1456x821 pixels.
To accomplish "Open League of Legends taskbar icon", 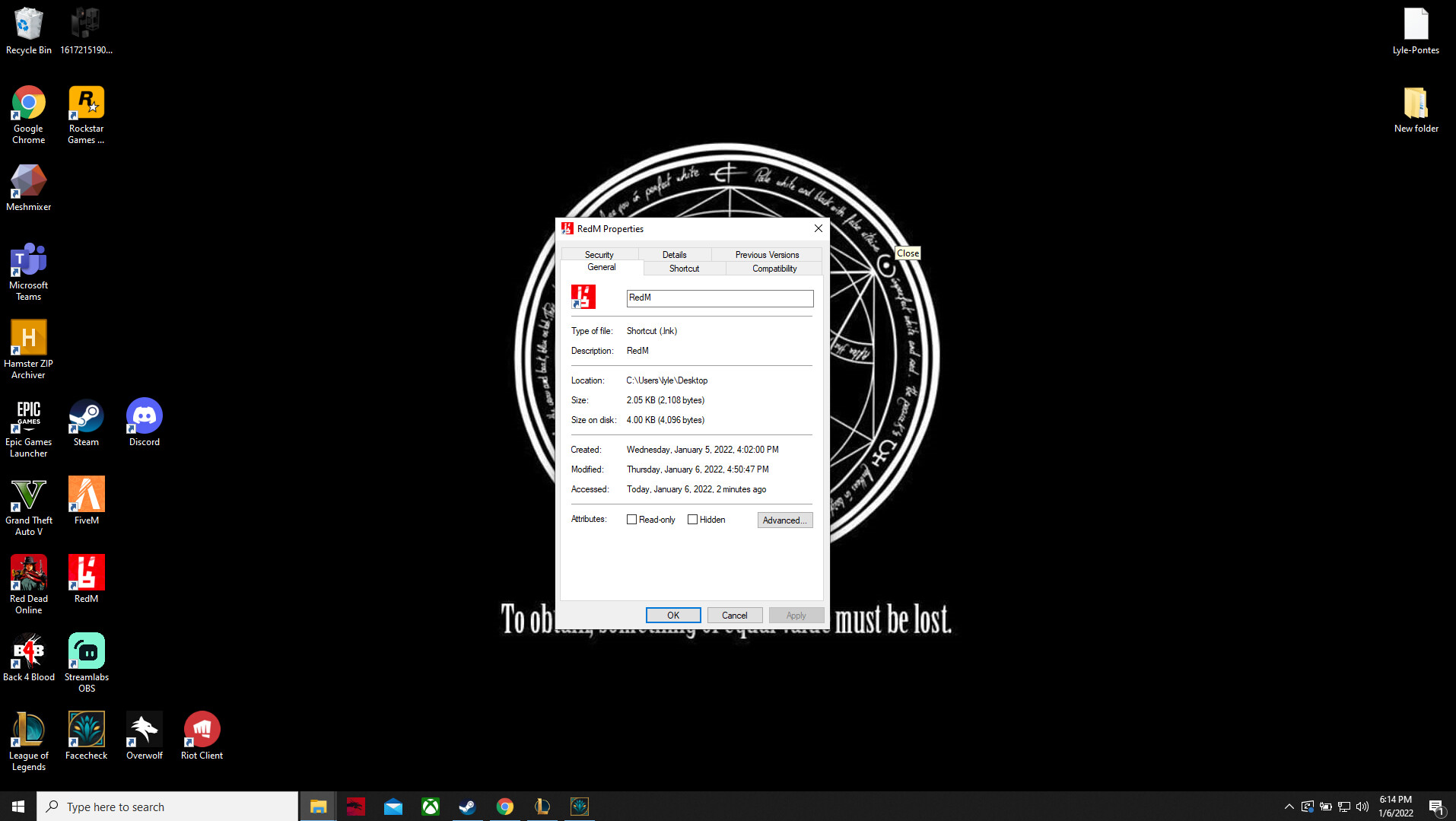I will (542, 807).
